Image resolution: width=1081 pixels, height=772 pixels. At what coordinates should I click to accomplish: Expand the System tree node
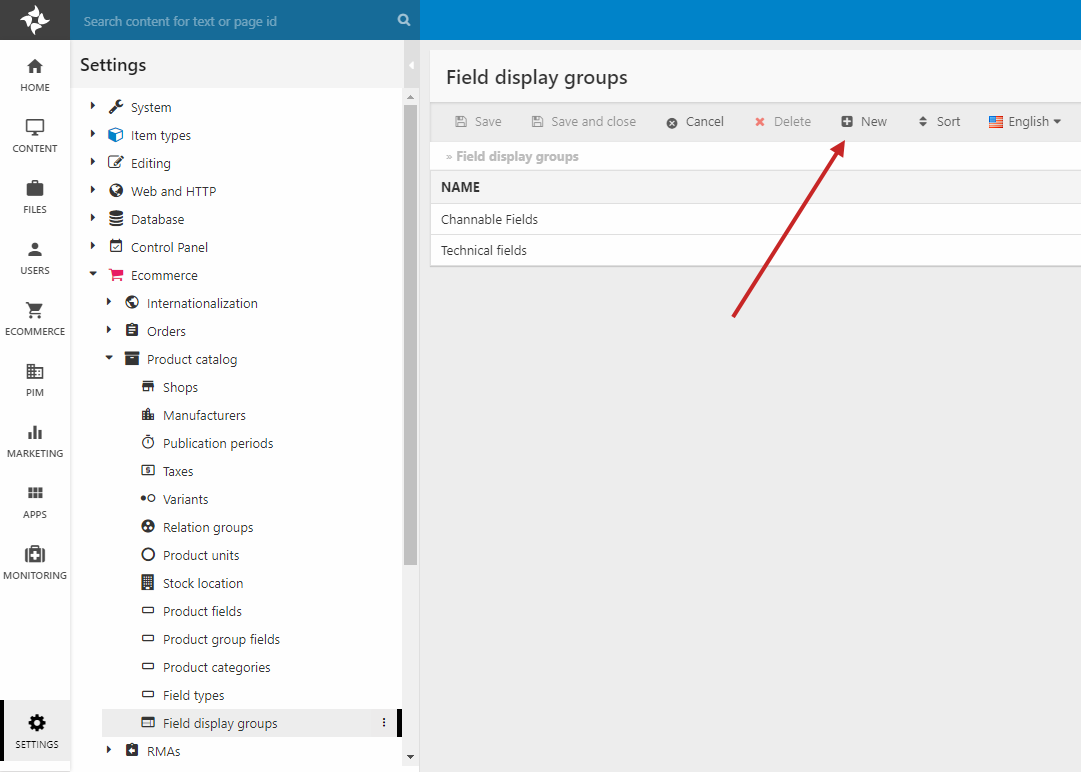[93, 107]
